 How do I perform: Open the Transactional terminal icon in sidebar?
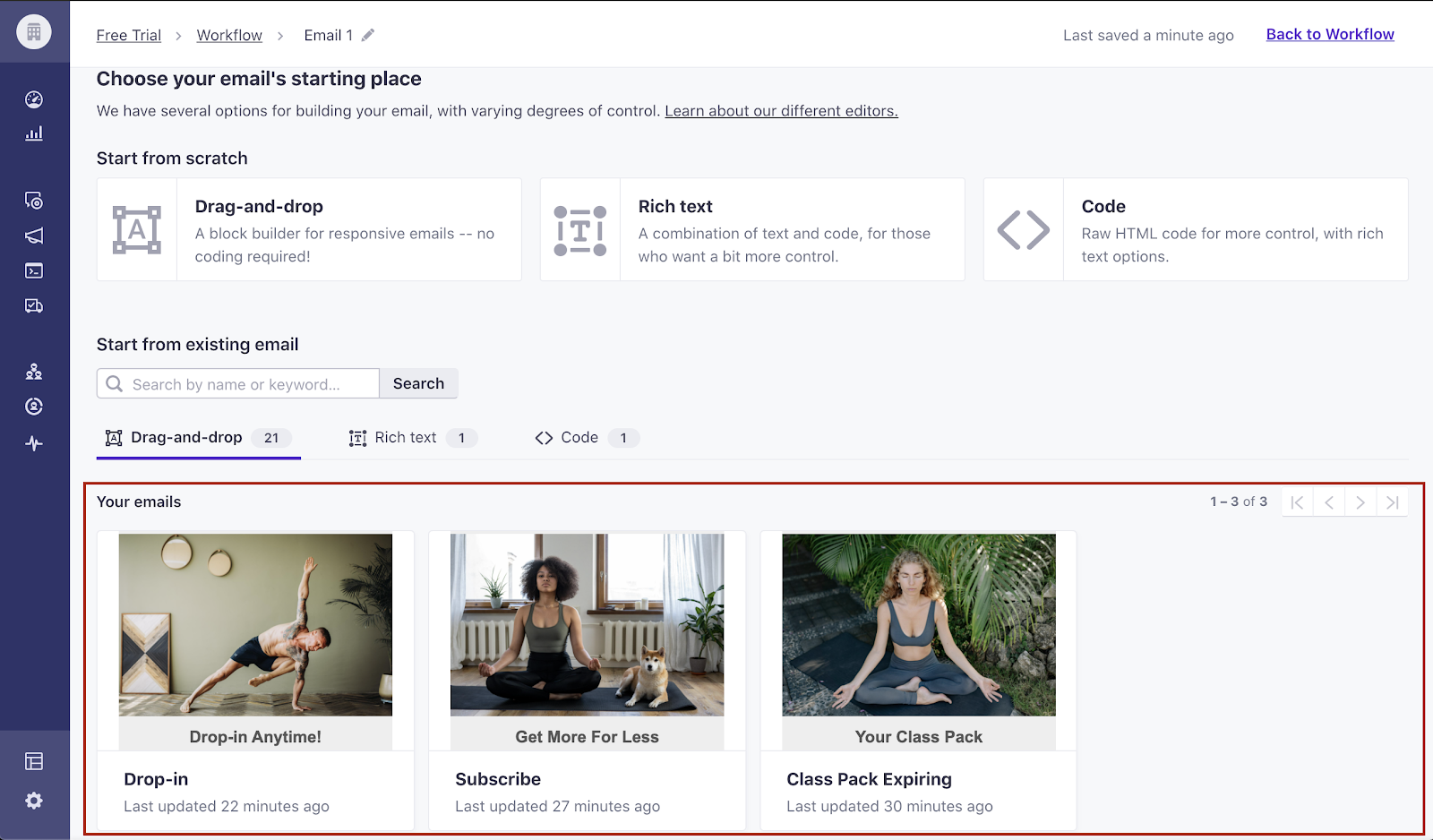click(34, 270)
